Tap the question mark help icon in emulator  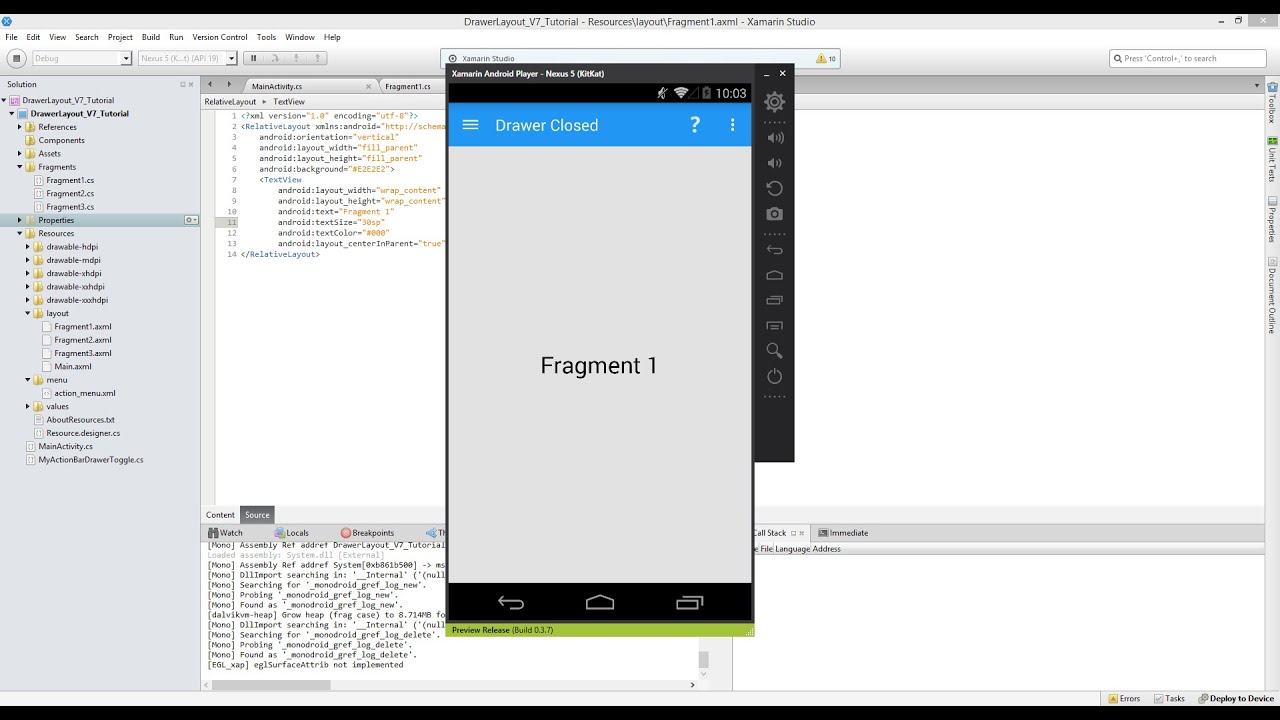(x=695, y=125)
